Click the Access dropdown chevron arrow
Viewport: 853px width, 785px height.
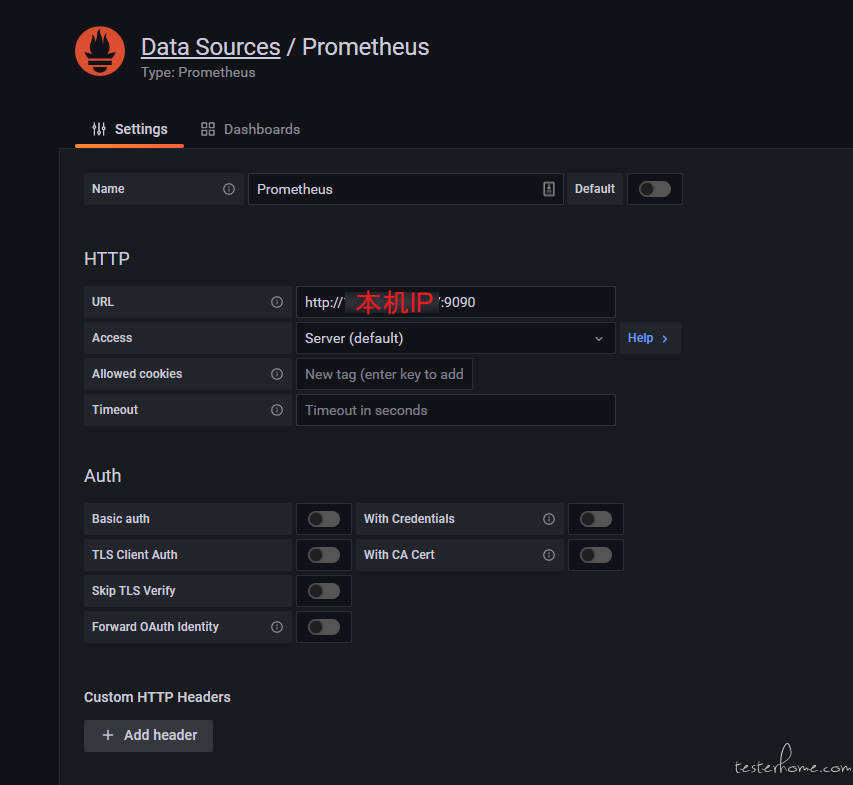pyautogui.click(x=598, y=338)
